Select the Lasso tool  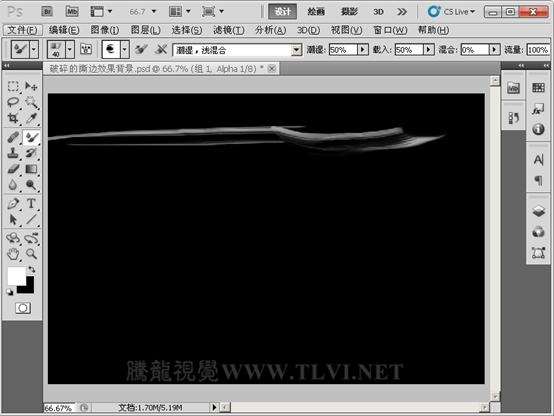pos(13,102)
